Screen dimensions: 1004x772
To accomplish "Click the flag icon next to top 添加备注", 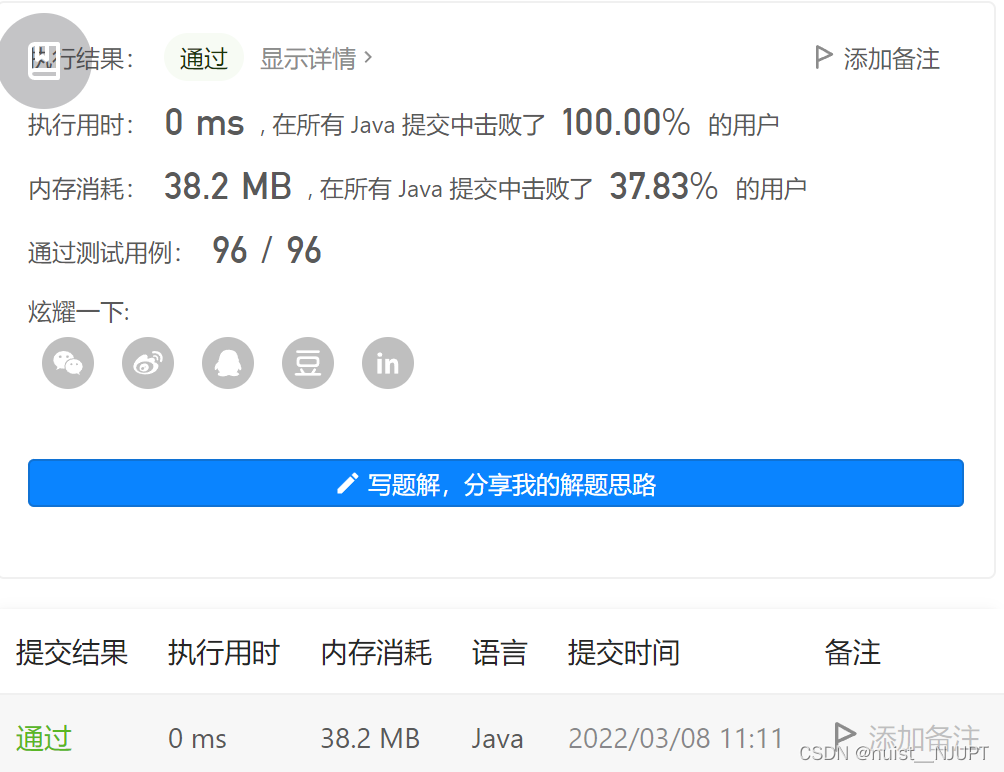I will coord(822,58).
